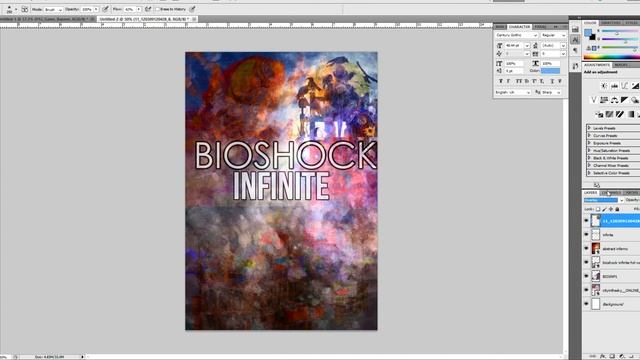Click the Paragraph panel dock icon
Screen dimensions: 640x360
coord(575,51)
